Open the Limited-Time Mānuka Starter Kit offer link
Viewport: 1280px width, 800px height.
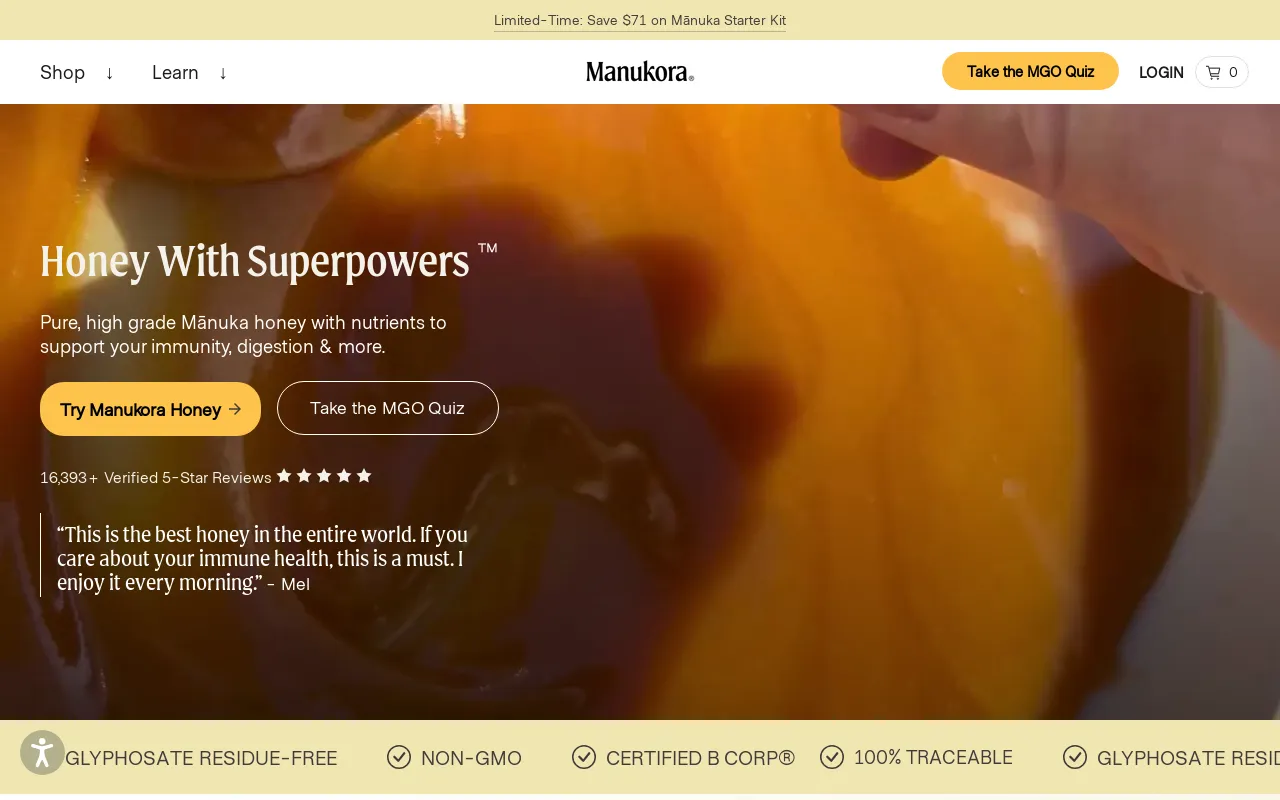point(640,20)
